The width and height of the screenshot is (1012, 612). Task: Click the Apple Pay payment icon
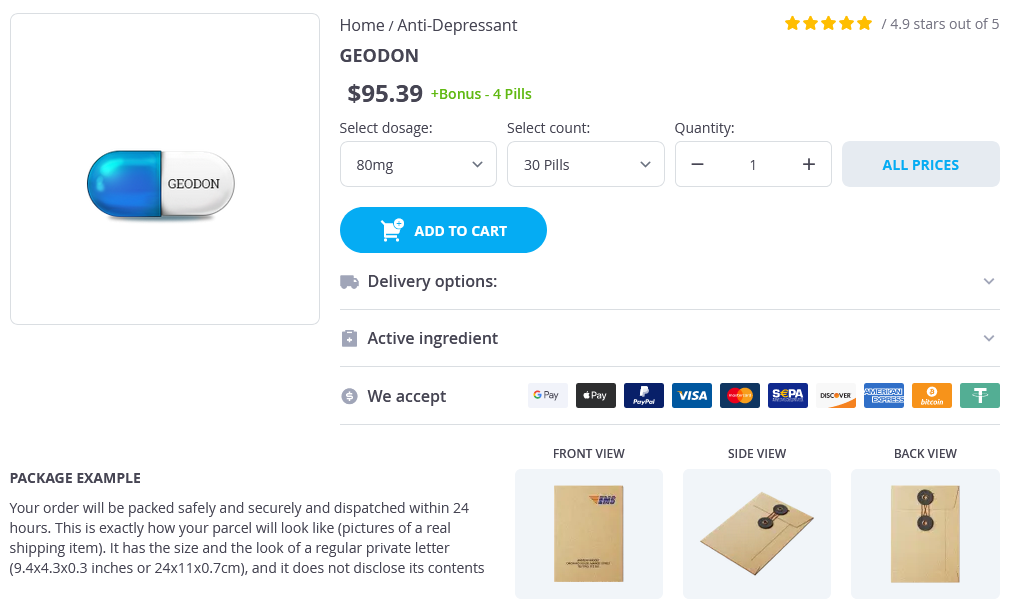(x=596, y=395)
